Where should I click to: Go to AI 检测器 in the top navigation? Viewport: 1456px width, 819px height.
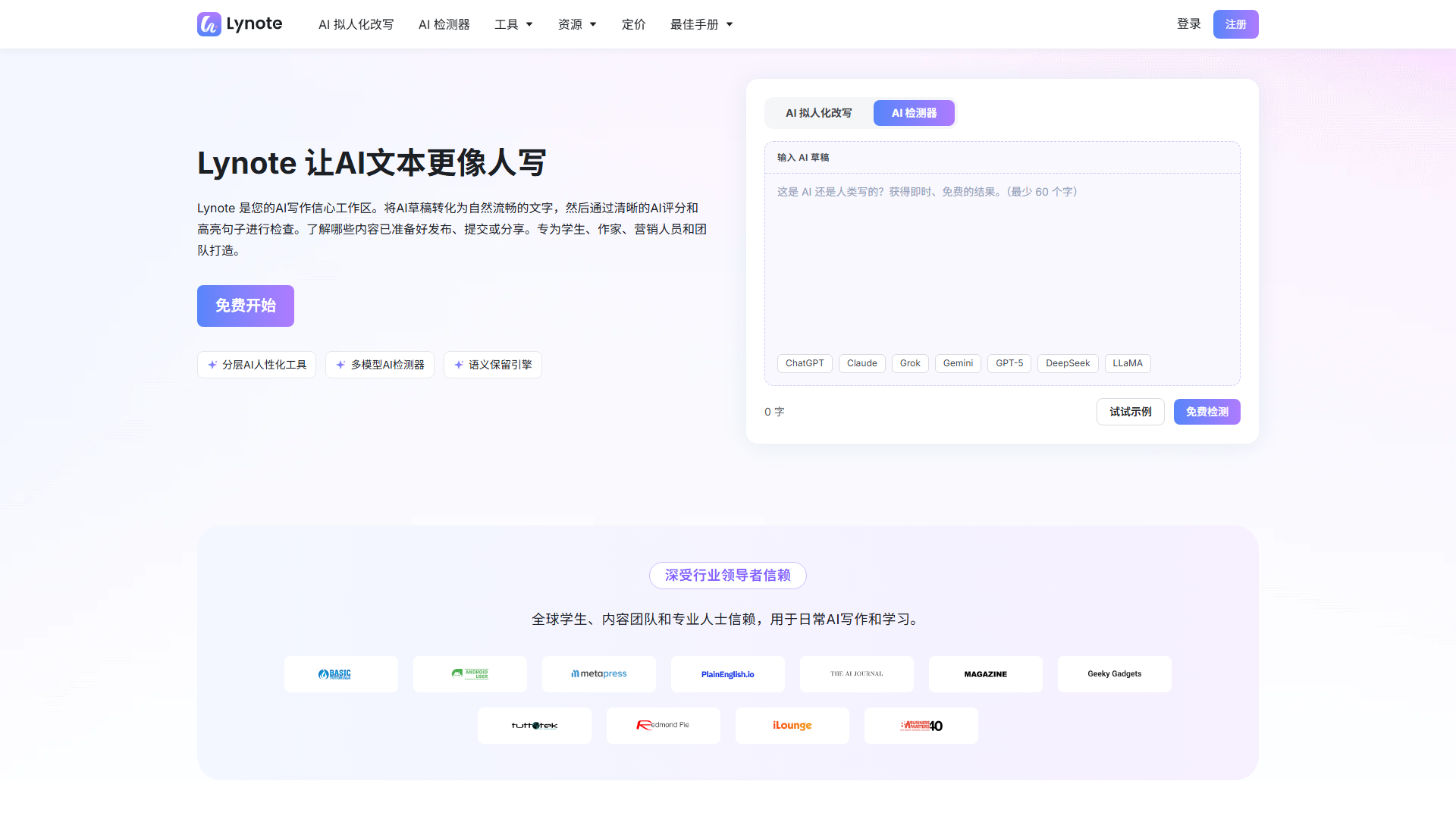pos(444,24)
